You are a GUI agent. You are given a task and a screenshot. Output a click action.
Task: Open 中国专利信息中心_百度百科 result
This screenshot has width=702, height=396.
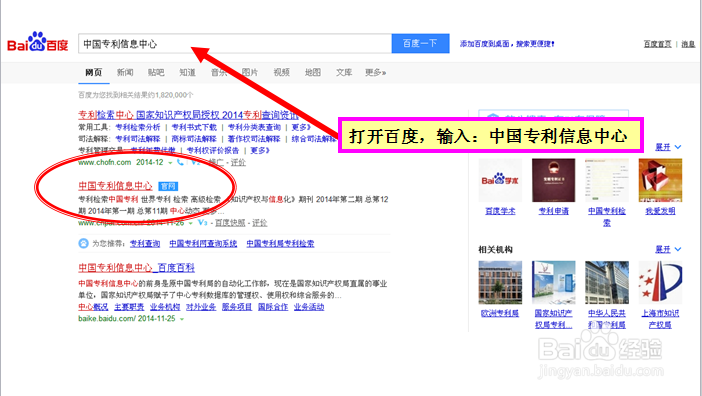point(137,268)
